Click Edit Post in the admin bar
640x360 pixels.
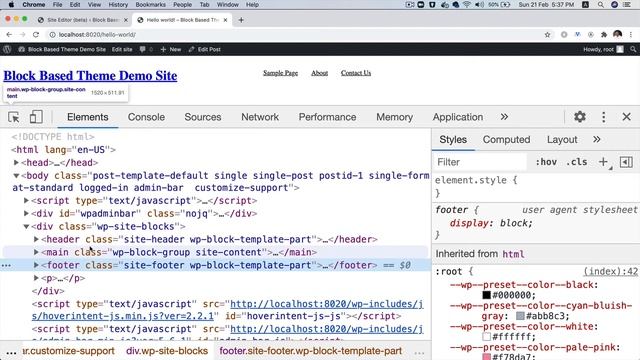tap(204, 49)
